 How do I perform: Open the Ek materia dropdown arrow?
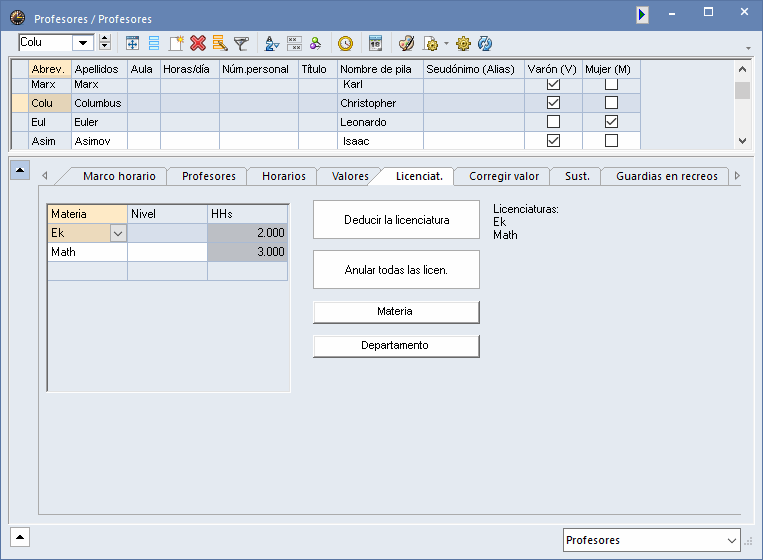tap(118, 234)
